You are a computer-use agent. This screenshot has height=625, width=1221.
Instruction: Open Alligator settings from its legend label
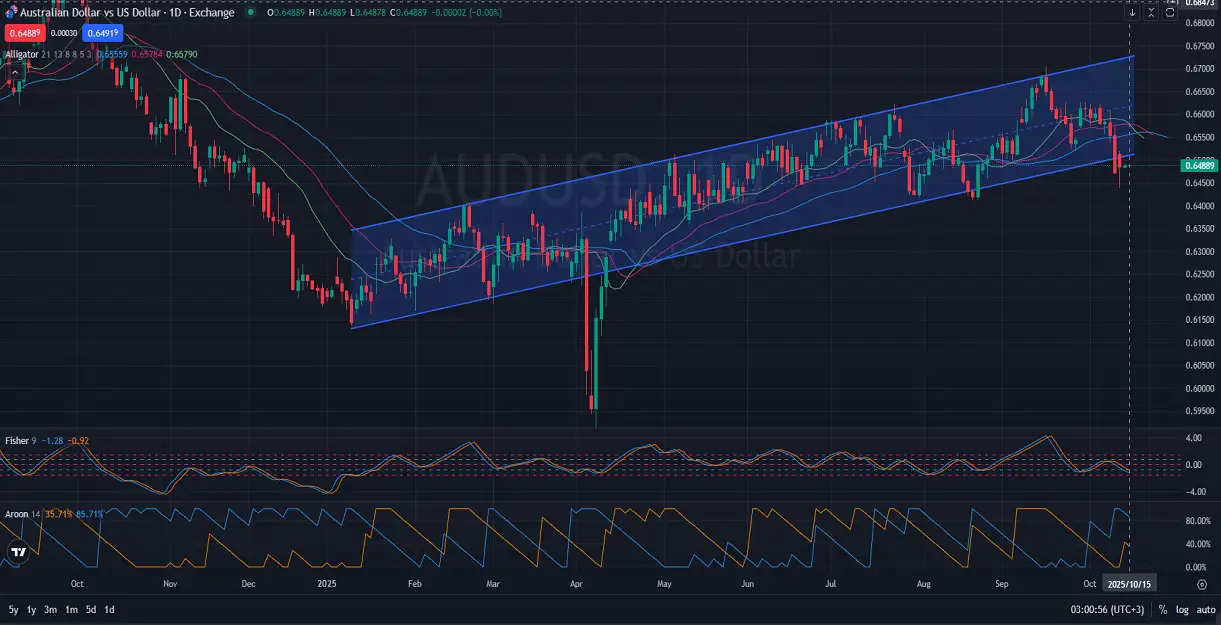(x=22, y=53)
